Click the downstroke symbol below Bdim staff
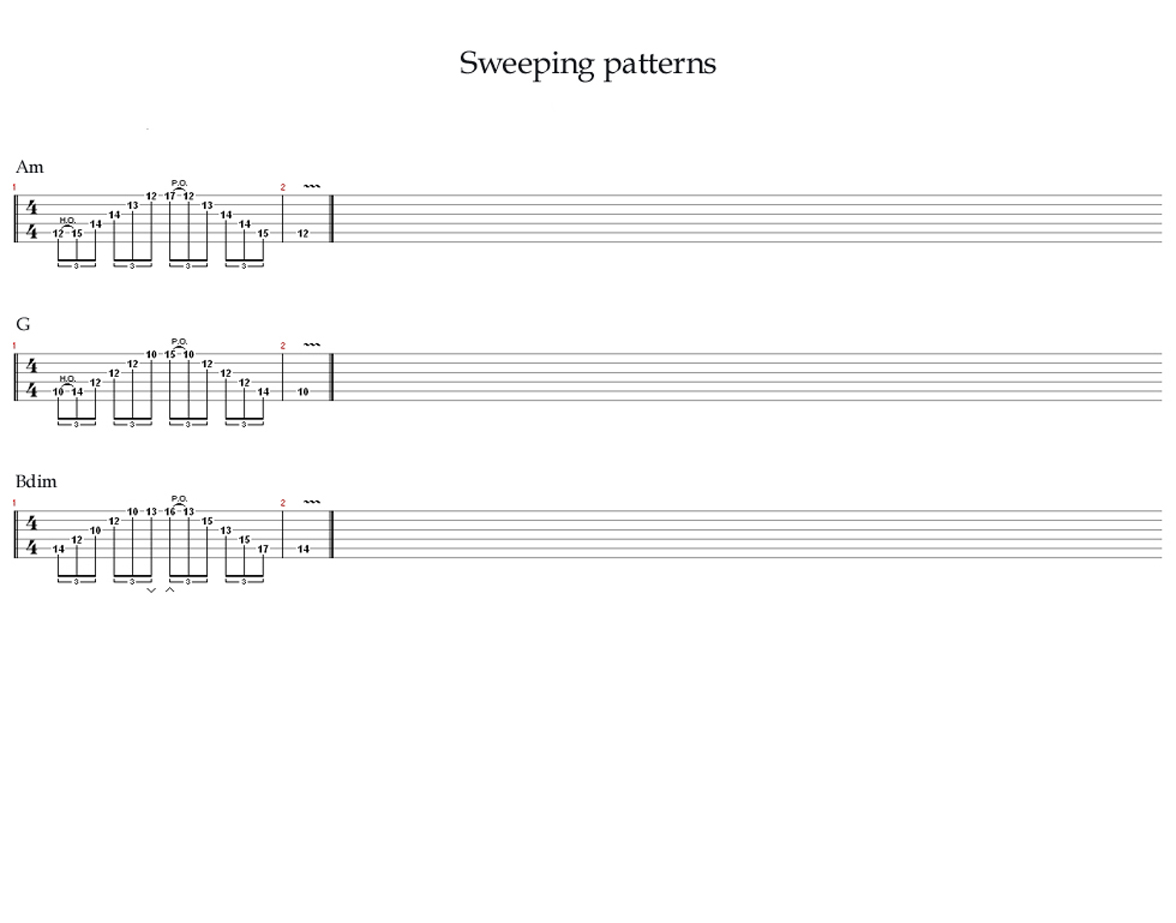1176x923 pixels. [151, 591]
